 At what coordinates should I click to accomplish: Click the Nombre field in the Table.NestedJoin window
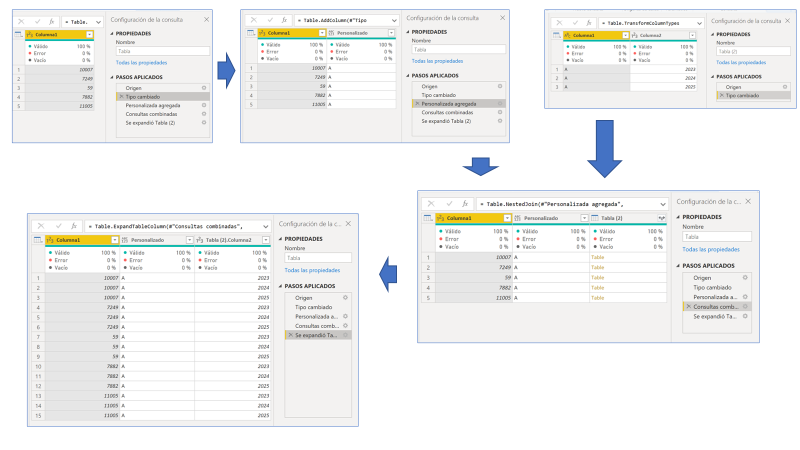(x=717, y=237)
